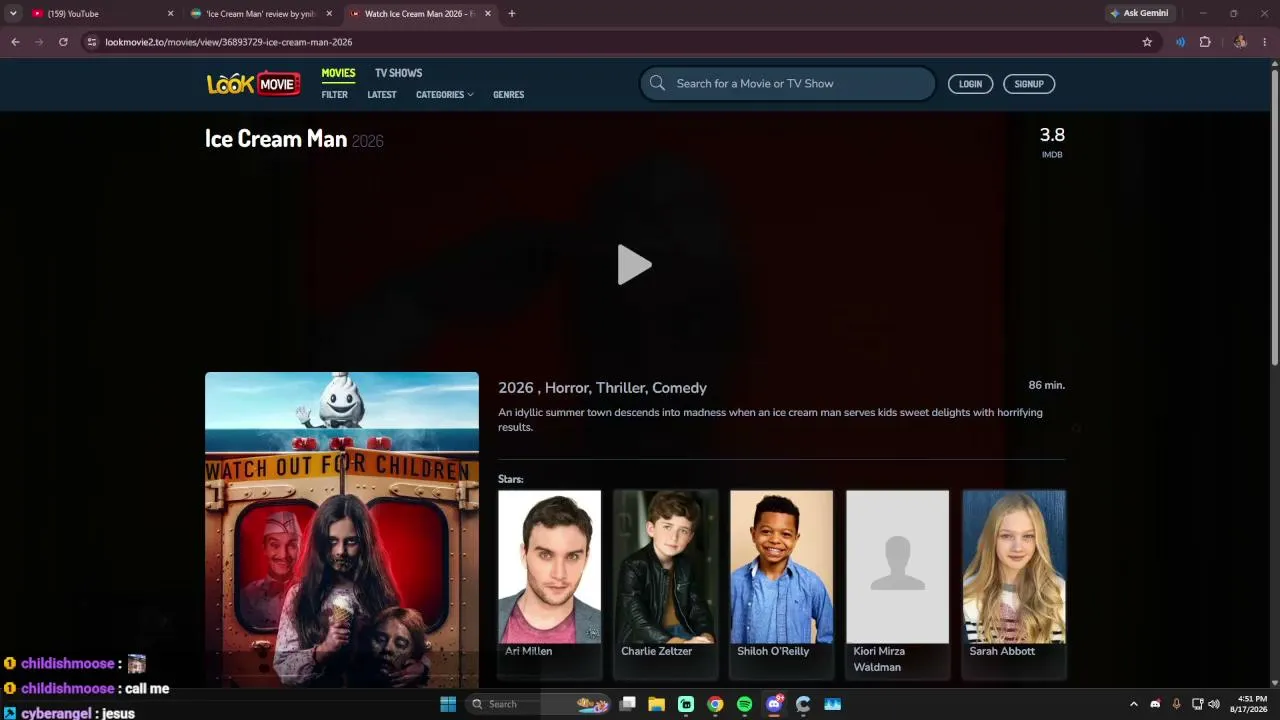Open Charlie Zeltzer's actor photo
Viewport: 1280px width, 720px height.
[666, 566]
